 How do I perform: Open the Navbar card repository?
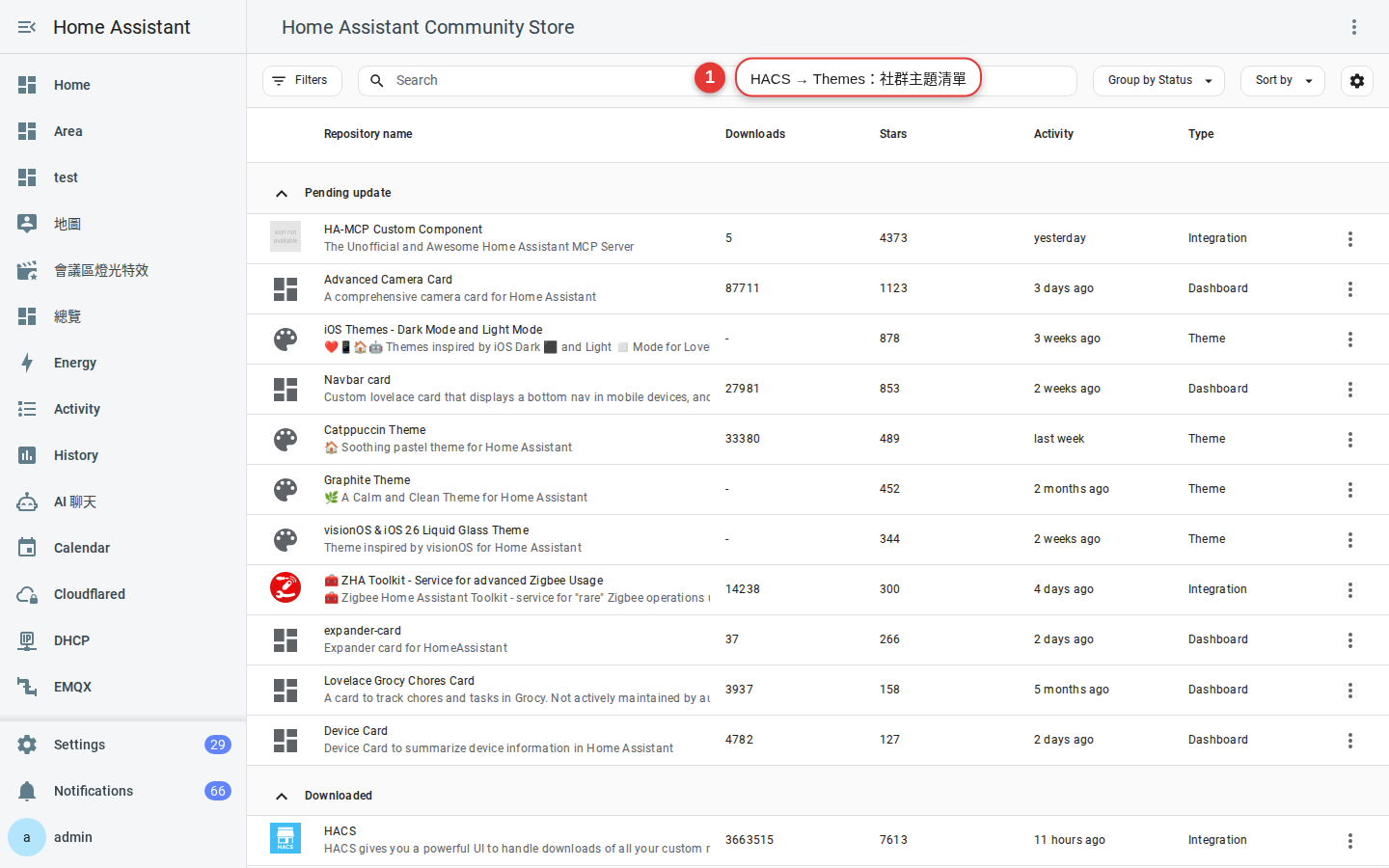pyautogui.click(x=818, y=390)
